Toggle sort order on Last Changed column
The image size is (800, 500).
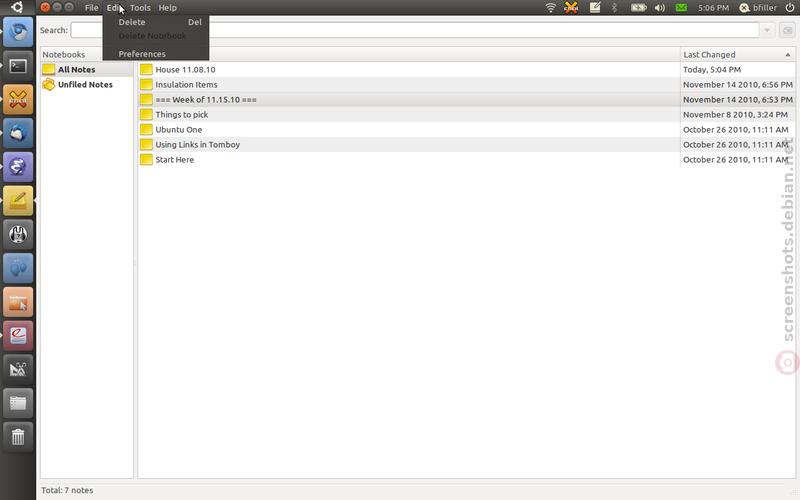click(x=737, y=54)
